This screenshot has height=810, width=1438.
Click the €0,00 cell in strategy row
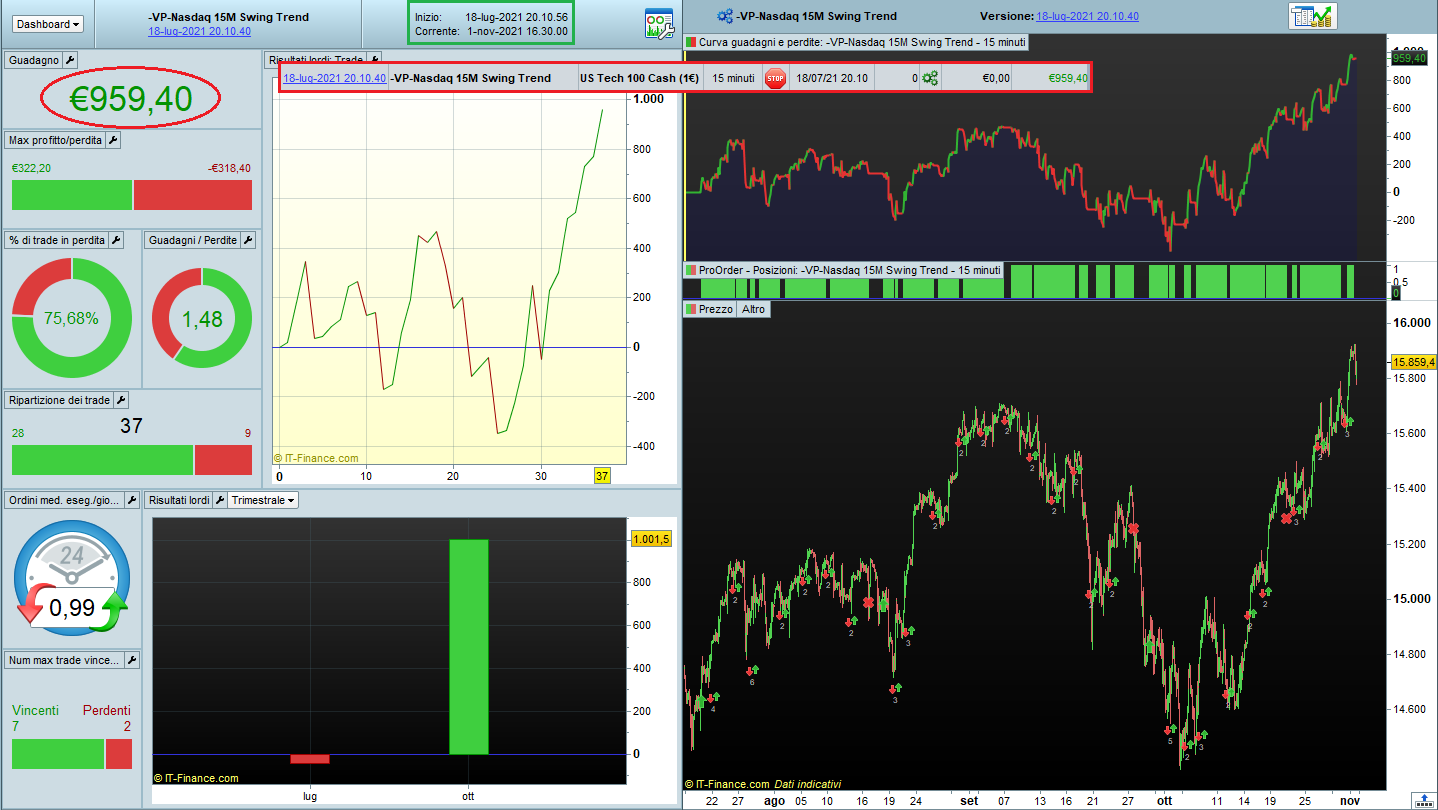[976, 78]
